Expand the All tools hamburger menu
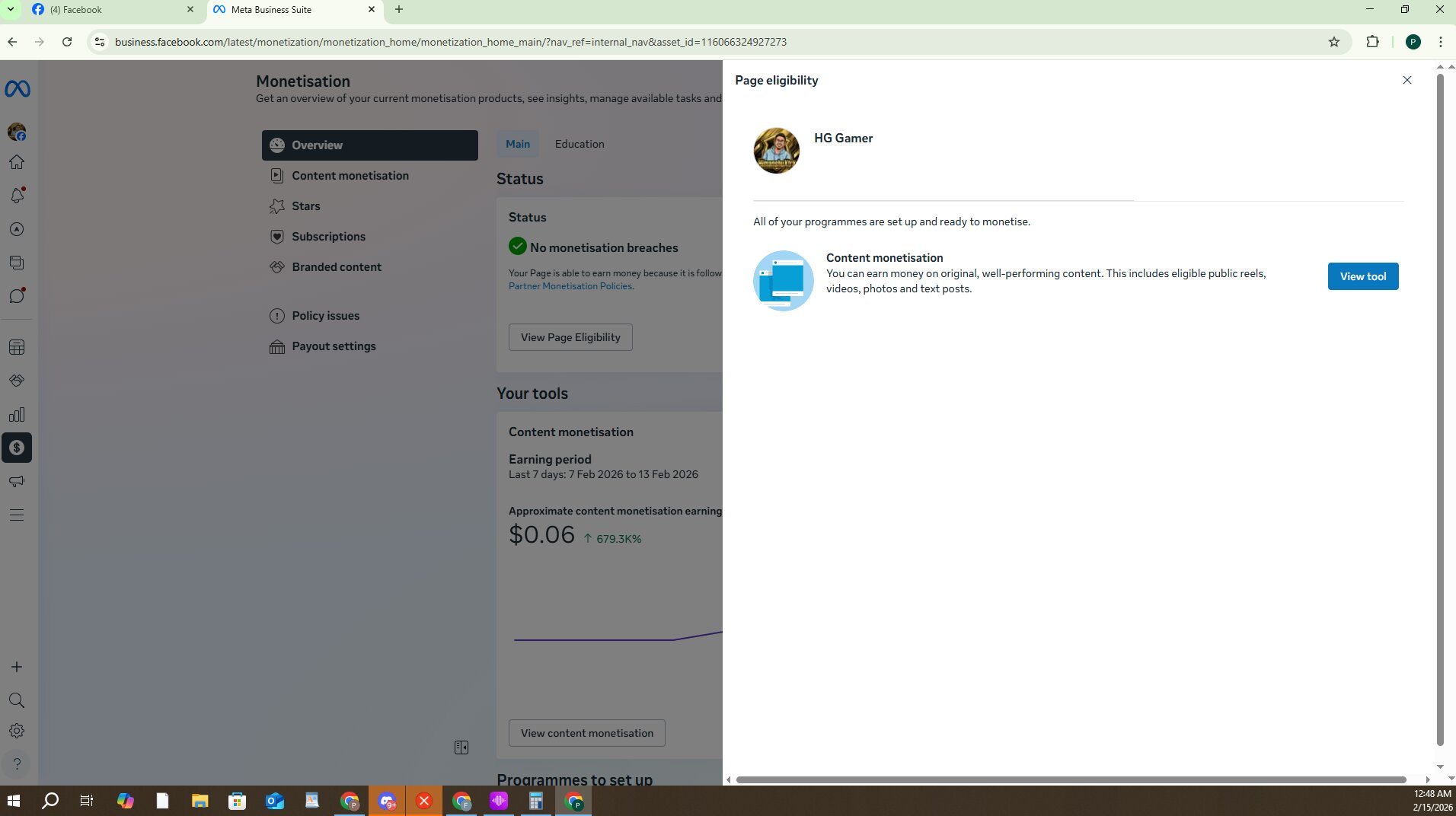1456x816 pixels. tap(17, 515)
